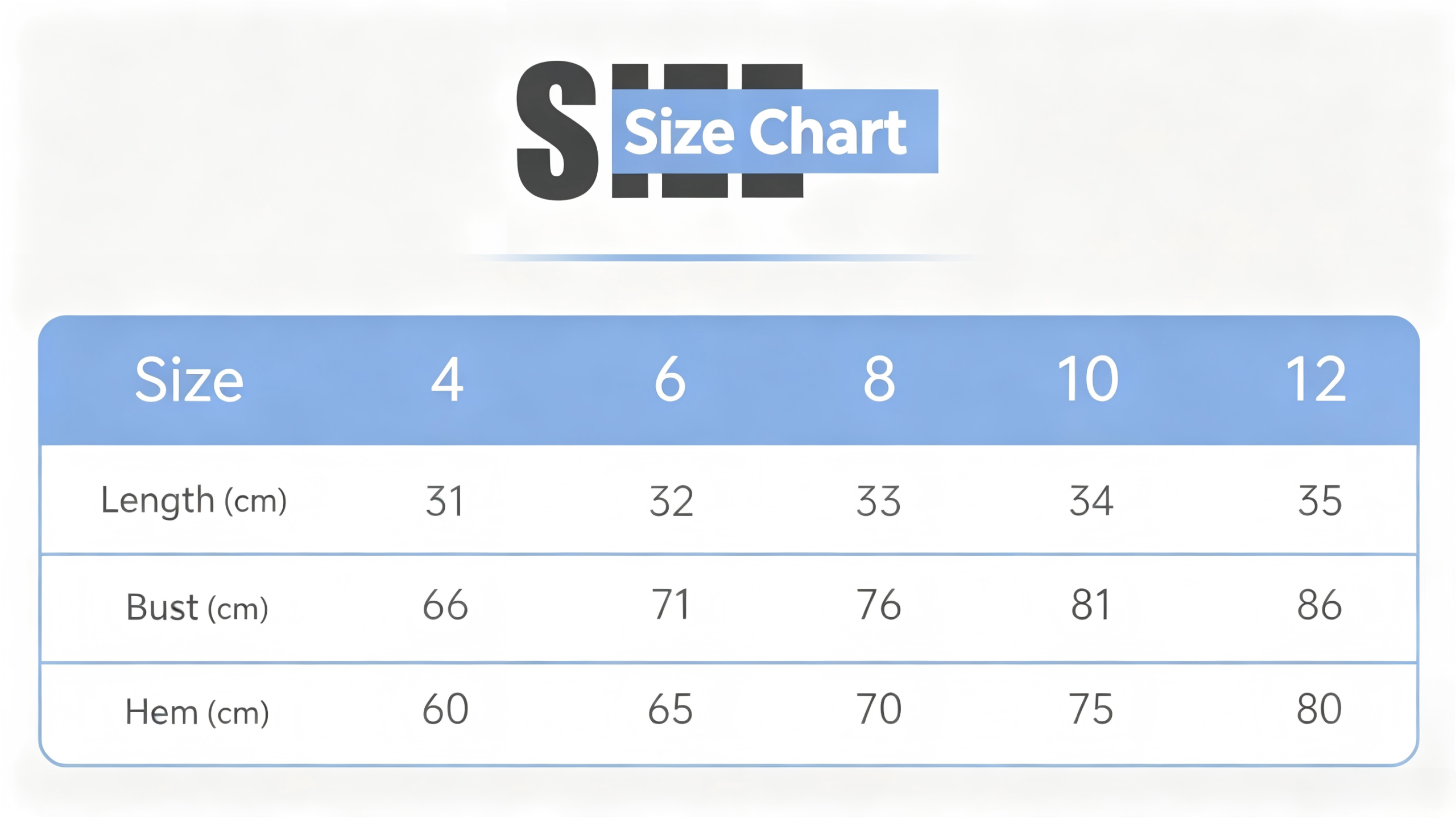Select size 4 column header
The width and height of the screenshot is (1456, 818).
[x=447, y=379]
